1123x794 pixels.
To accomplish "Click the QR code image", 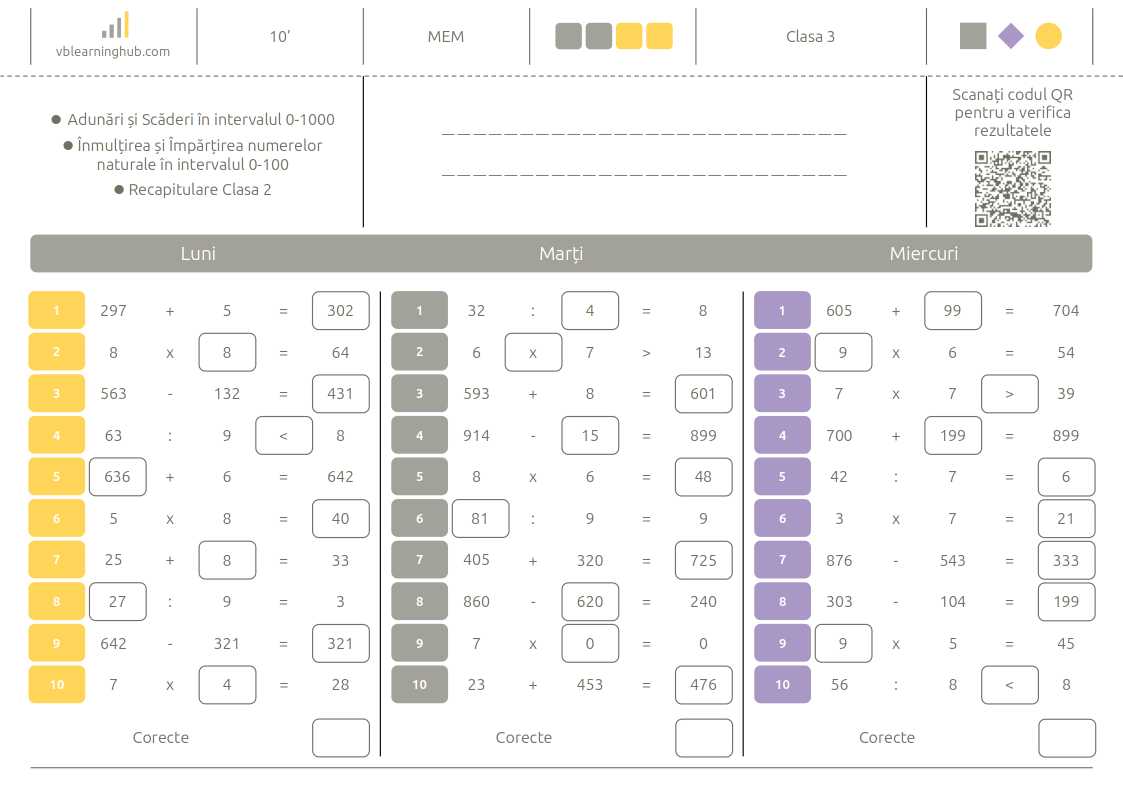I will click(x=1012, y=188).
